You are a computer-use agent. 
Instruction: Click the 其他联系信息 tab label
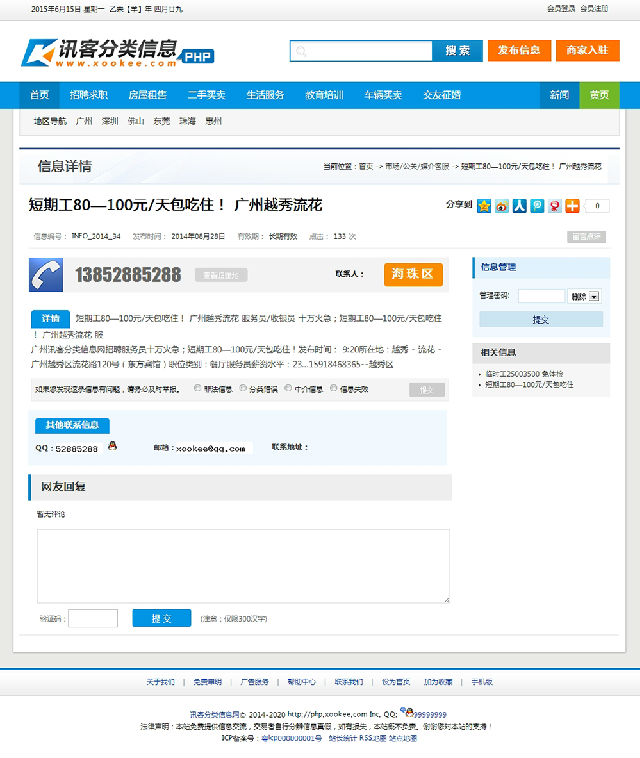click(x=72, y=425)
